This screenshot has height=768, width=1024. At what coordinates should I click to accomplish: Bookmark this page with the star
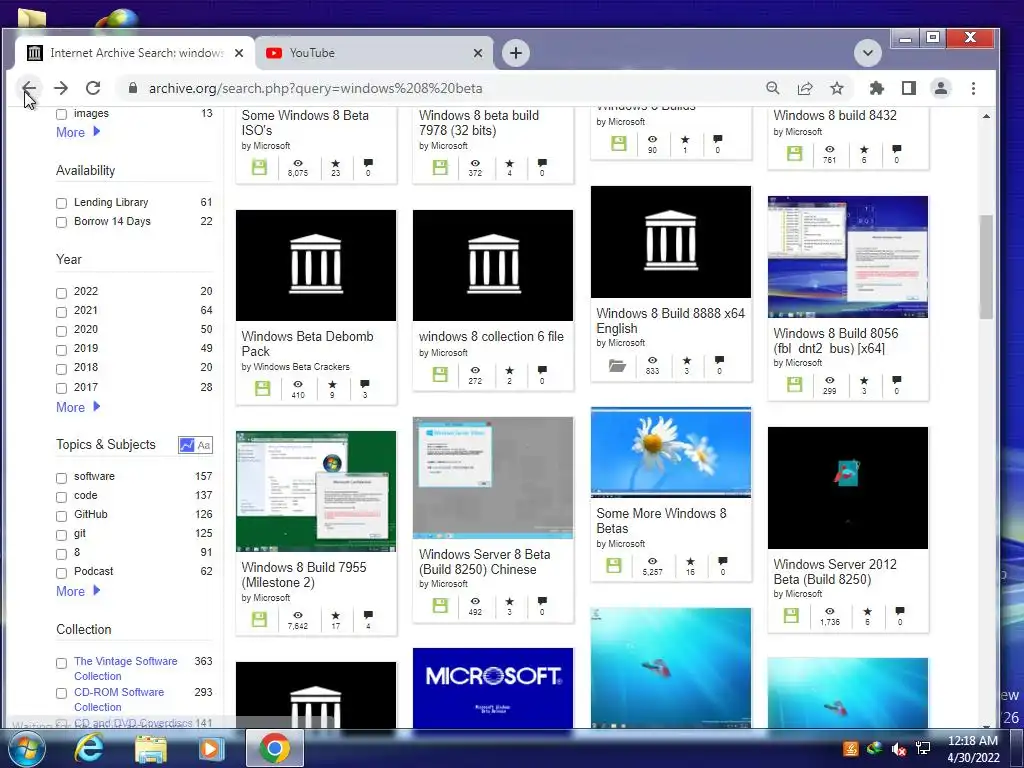coord(837,88)
